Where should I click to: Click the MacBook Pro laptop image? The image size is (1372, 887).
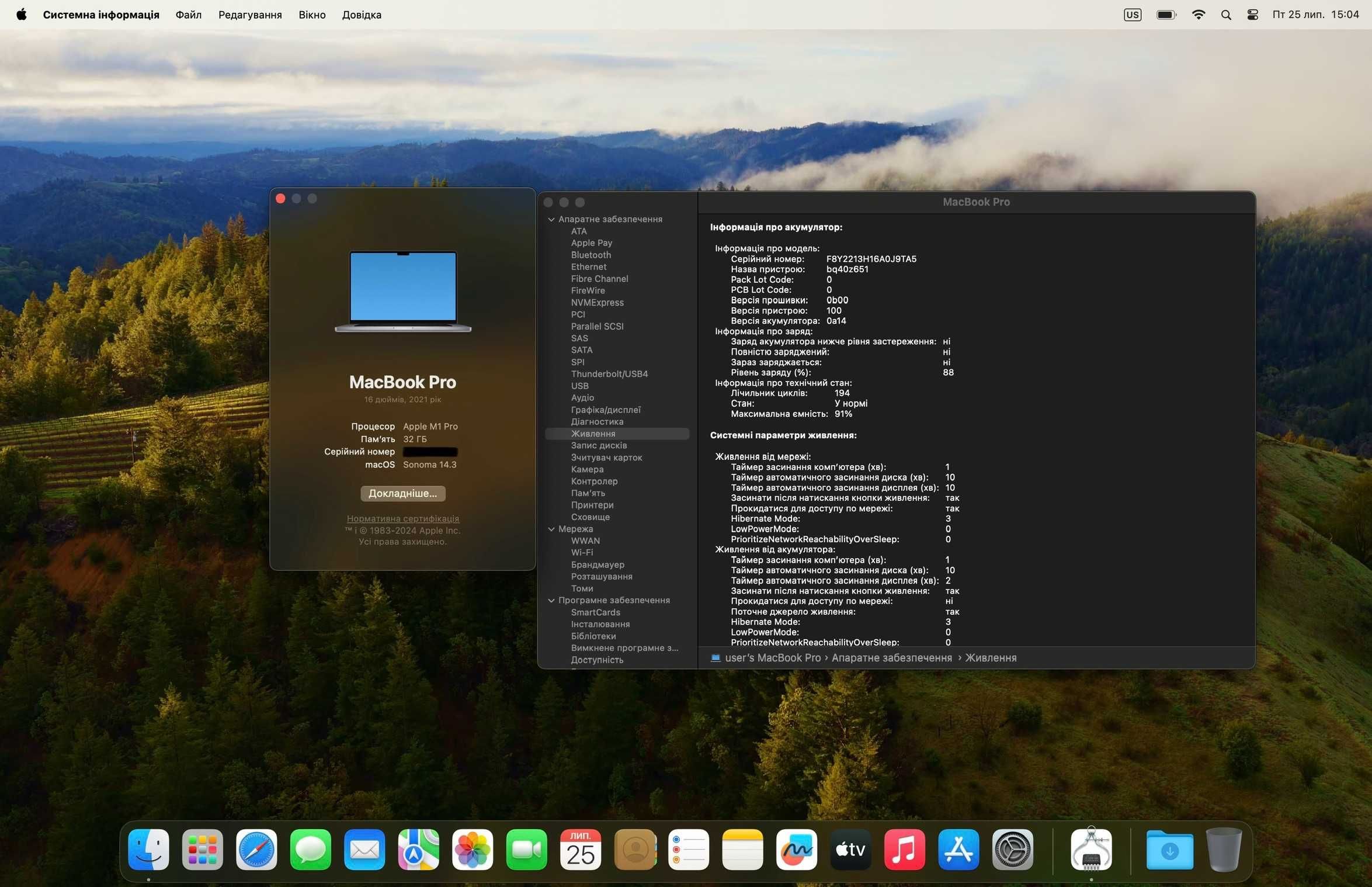(403, 292)
